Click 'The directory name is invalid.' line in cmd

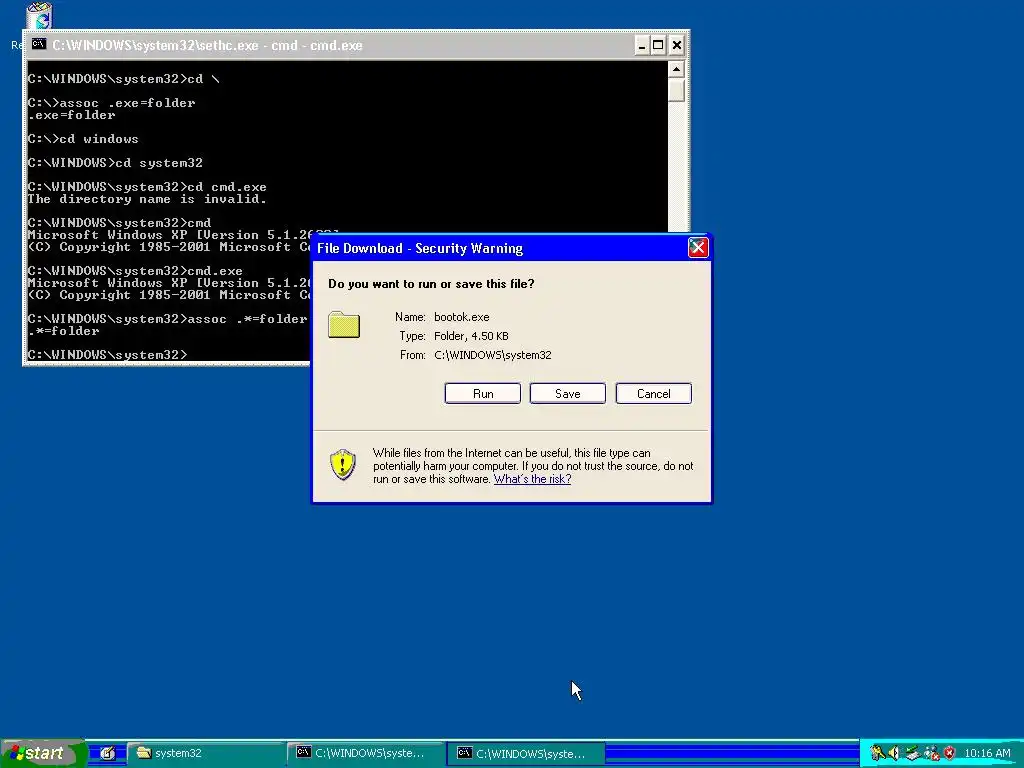(x=147, y=199)
